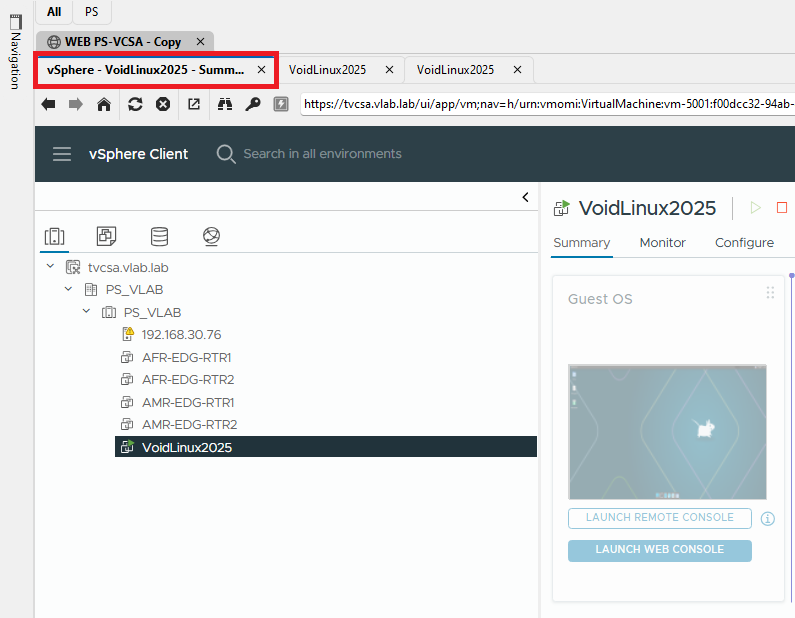
Task: Select the PS_VLAB cluster item
Action: tap(152, 312)
